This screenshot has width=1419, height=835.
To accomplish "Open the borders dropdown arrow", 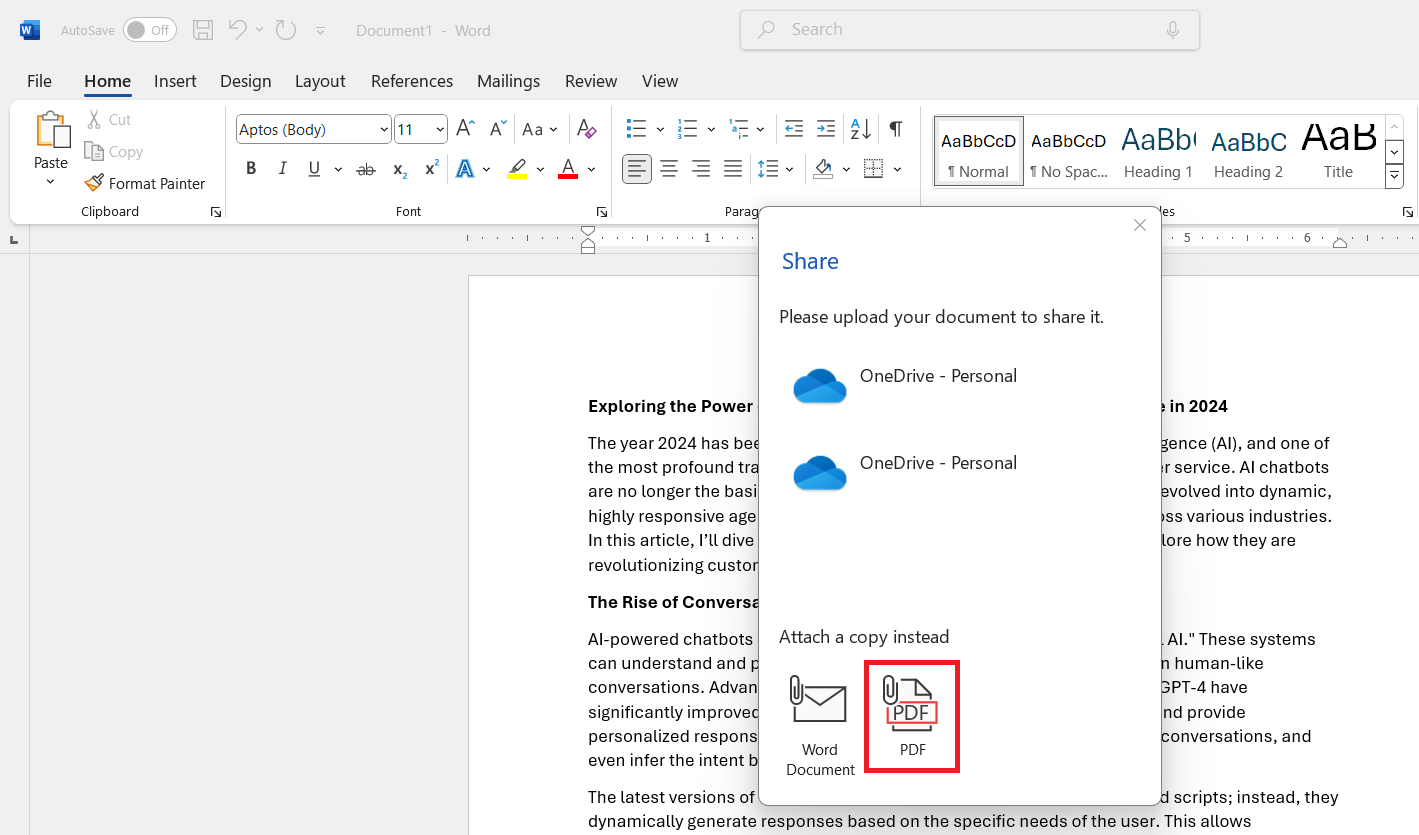I will [x=897, y=169].
